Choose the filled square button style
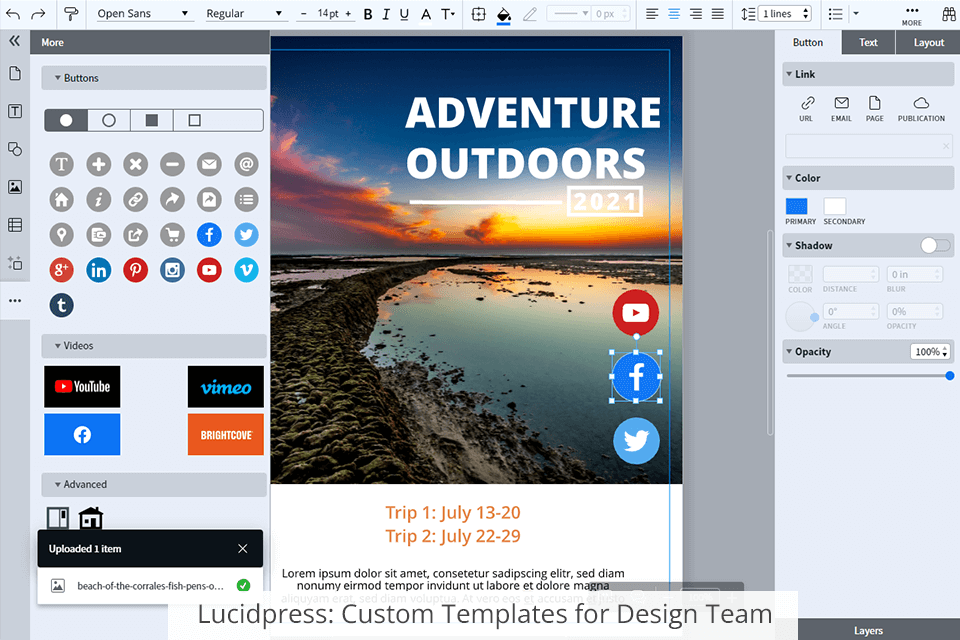 152,120
